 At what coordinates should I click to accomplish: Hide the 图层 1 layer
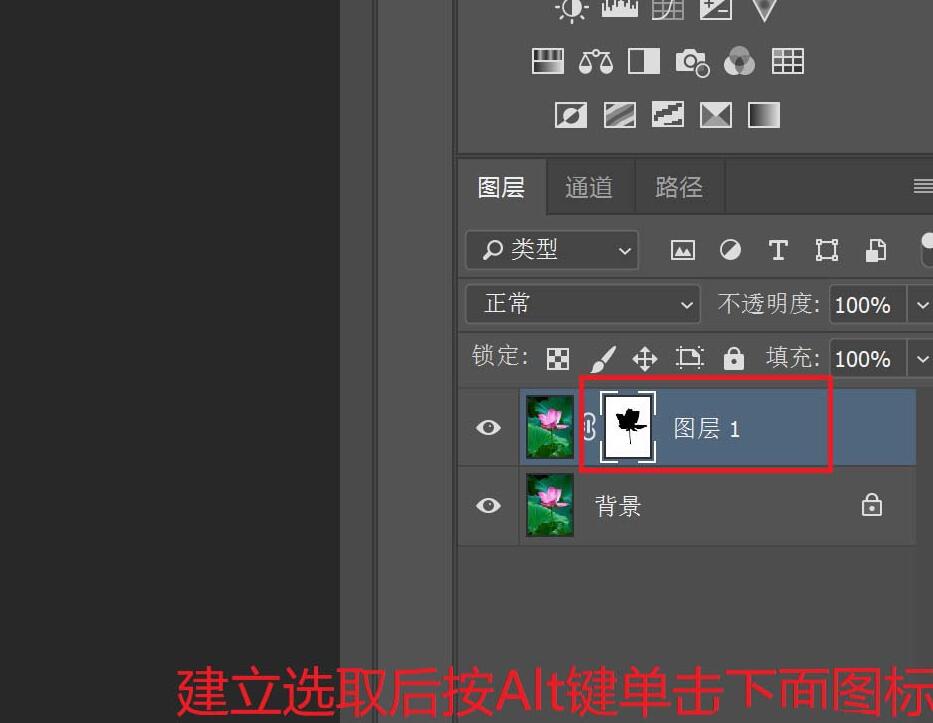[x=488, y=427]
